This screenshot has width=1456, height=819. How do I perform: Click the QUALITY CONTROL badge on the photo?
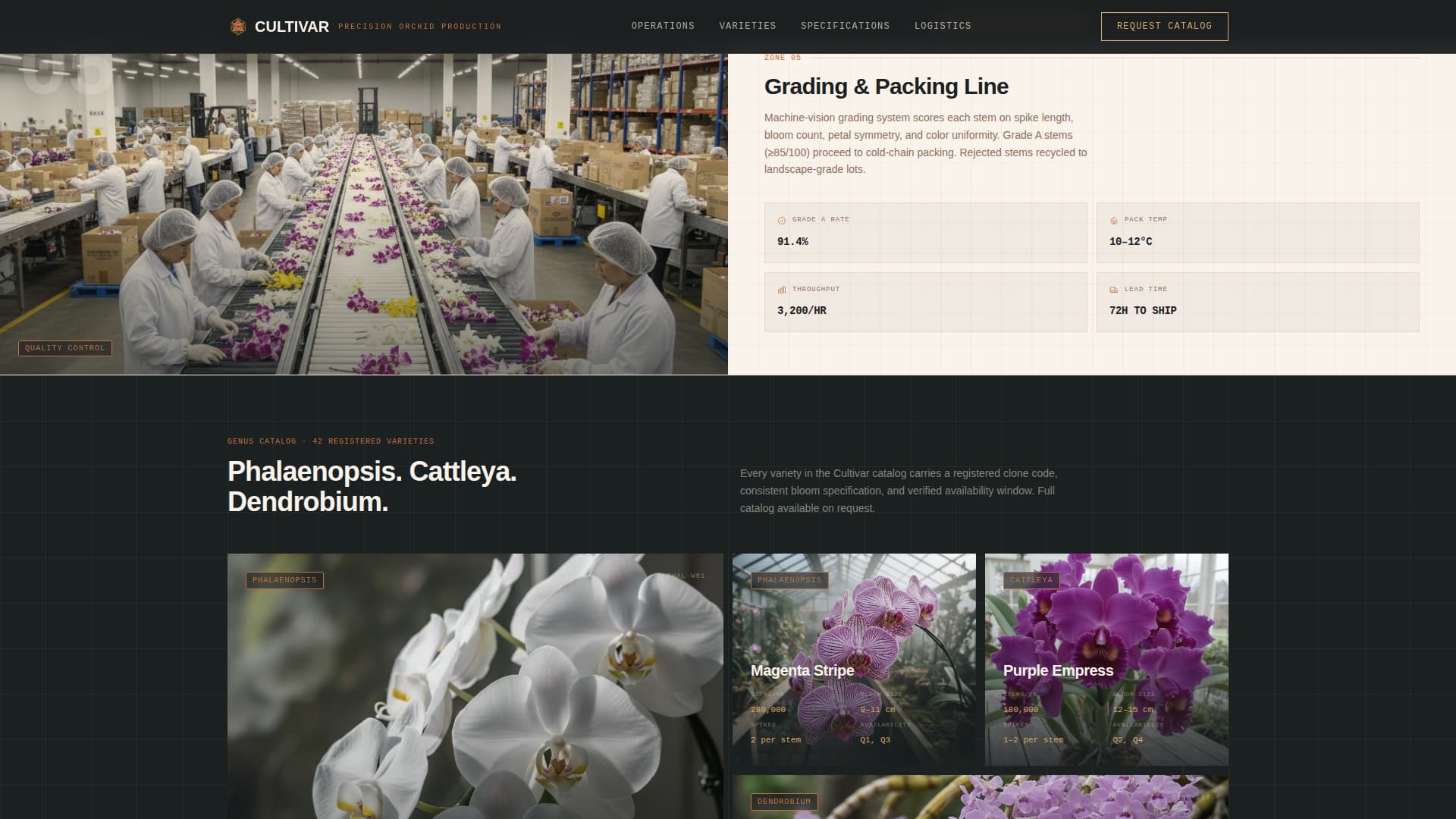(x=64, y=348)
